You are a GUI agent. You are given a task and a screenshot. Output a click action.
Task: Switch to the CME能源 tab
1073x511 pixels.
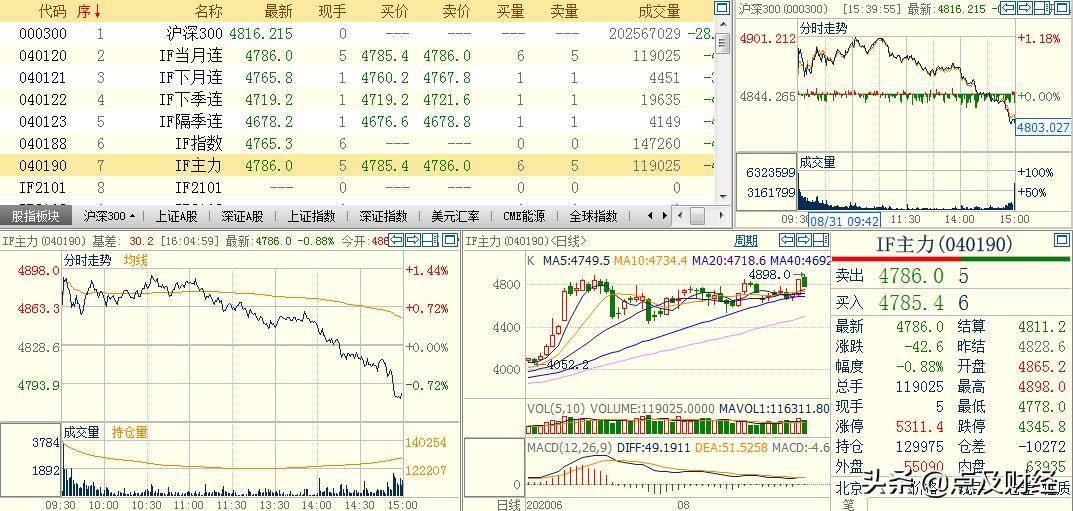(x=524, y=216)
